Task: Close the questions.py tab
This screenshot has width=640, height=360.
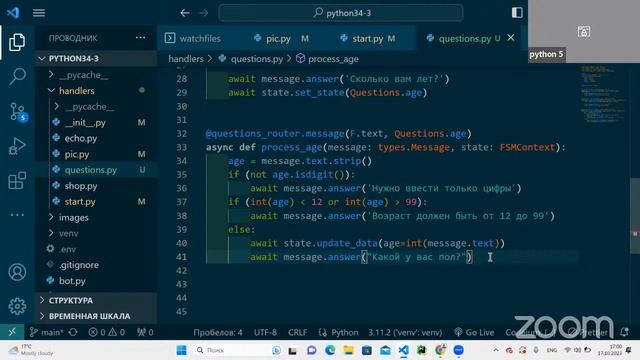Action: click(x=511, y=38)
